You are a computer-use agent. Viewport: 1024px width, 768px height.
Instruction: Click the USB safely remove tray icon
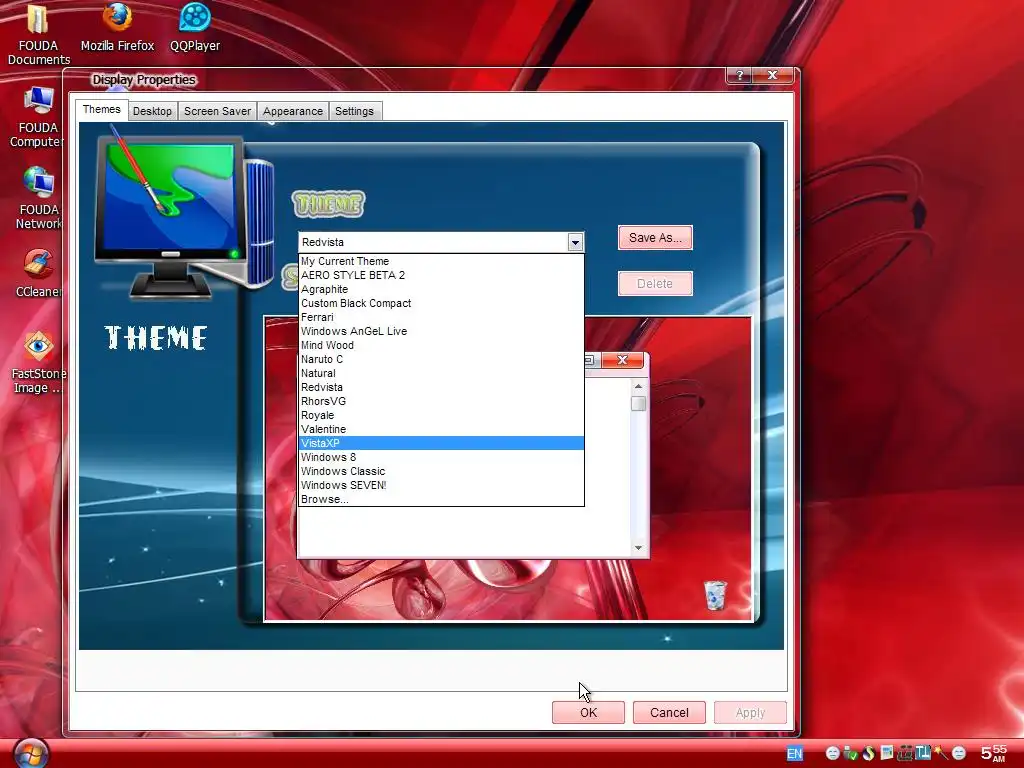(851, 753)
